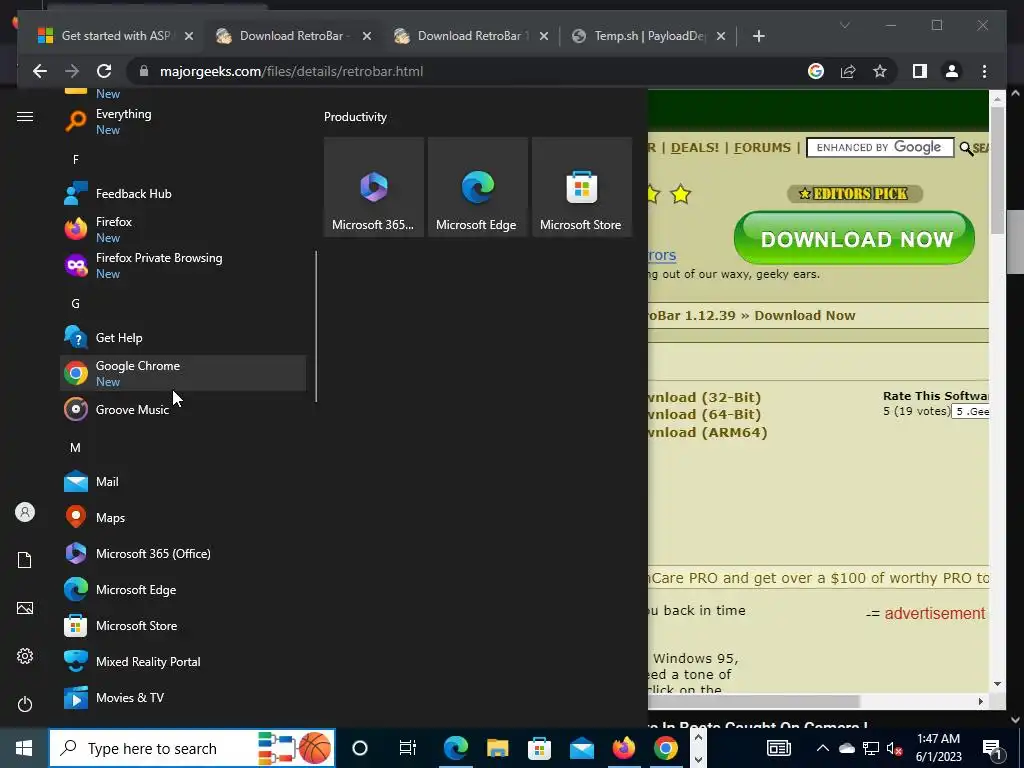This screenshot has width=1024, height=768.
Task: Go back in Chrome
Action: (x=40, y=71)
